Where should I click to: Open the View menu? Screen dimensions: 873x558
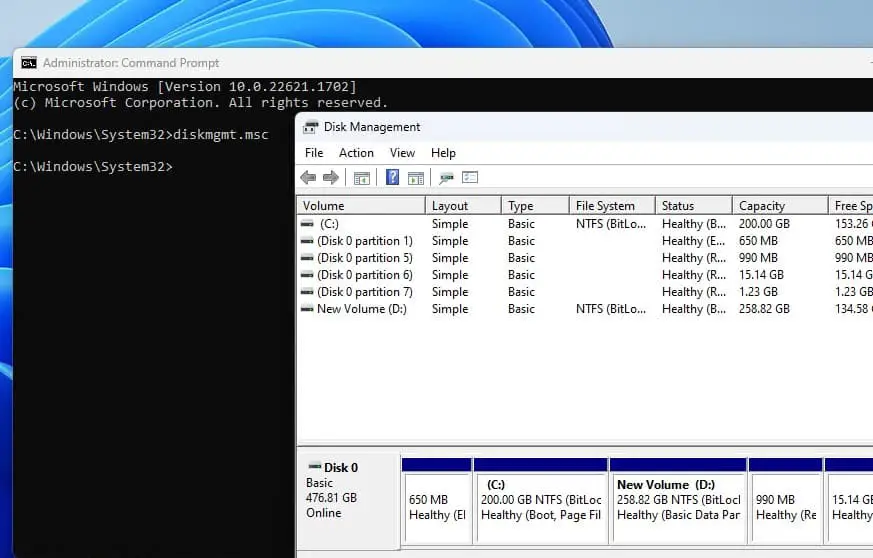[x=402, y=153]
